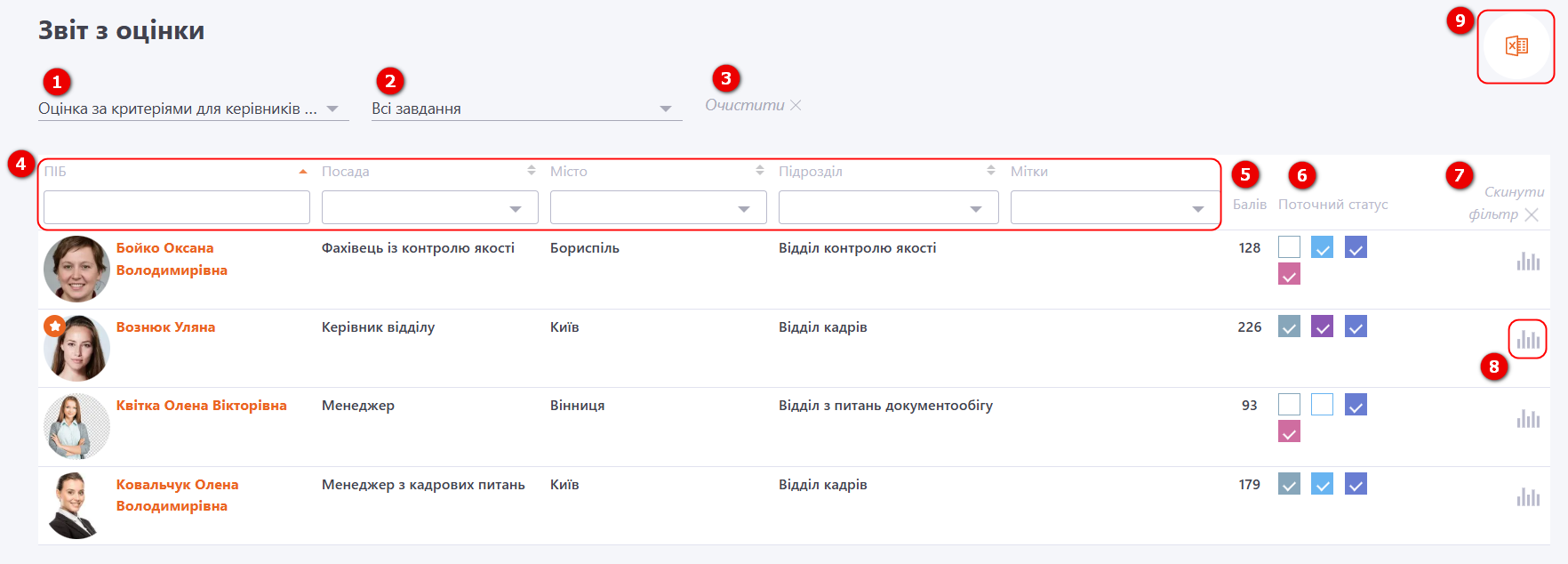The width and height of the screenshot is (1568, 564).
Task: Click the ПІБ search input field
Action: click(x=177, y=207)
